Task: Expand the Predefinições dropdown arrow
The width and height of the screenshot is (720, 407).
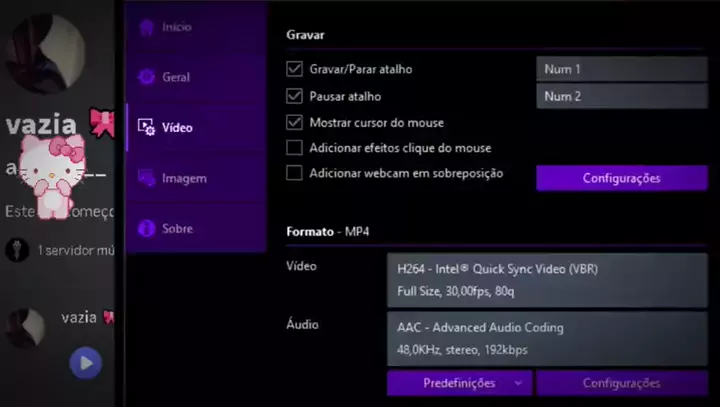Action: click(517, 383)
